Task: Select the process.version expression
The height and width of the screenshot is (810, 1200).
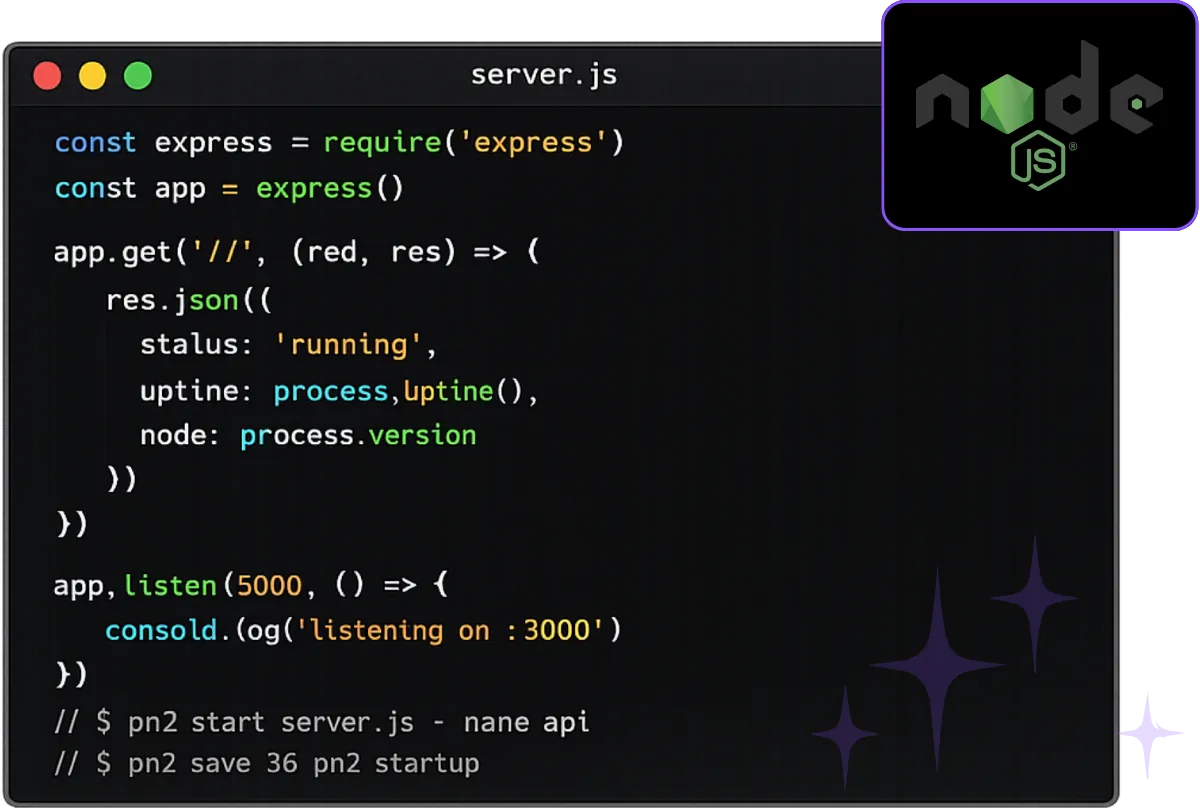Action: click(x=357, y=434)
